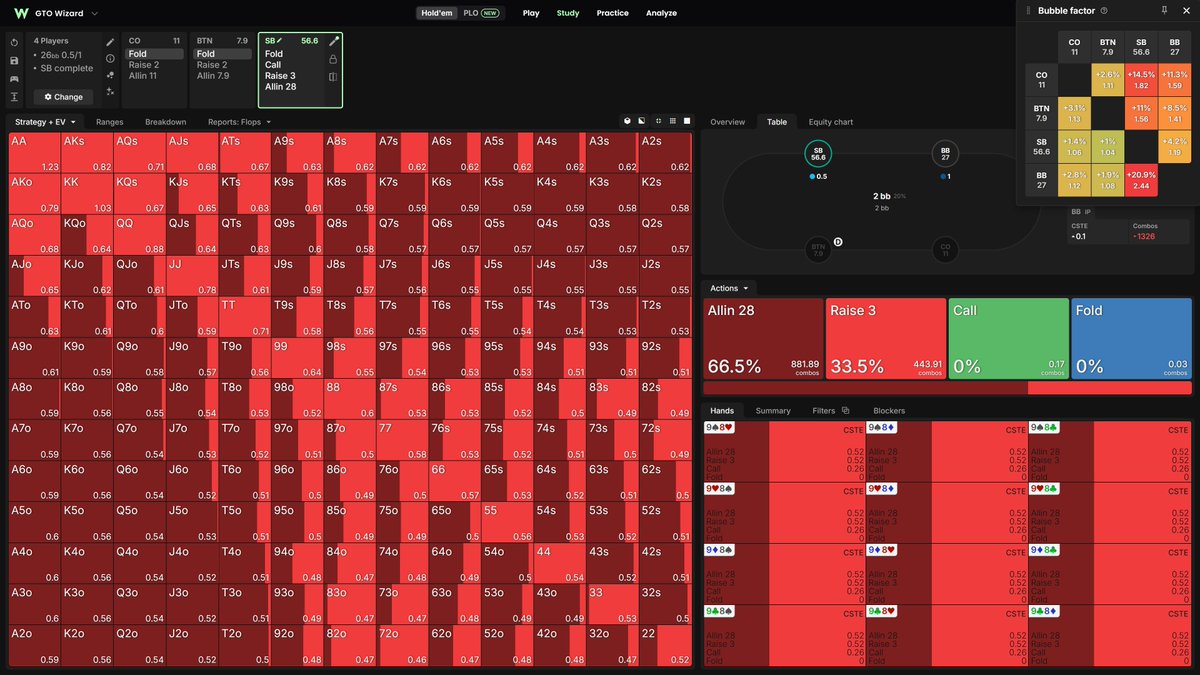
Task: Click the small pencil next to SB label
Action: (280, 41)
